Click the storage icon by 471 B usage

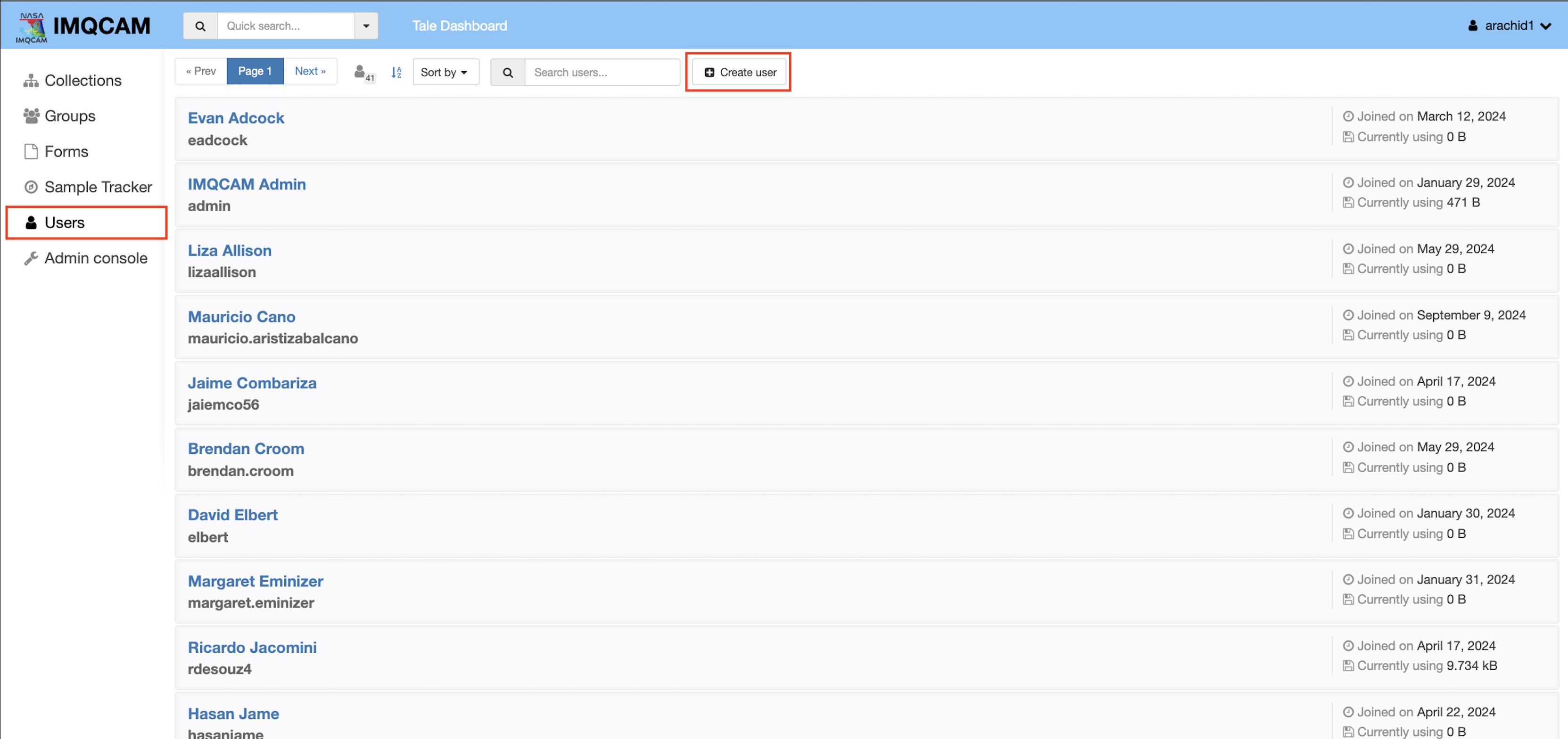click(x=1348, y=203)
